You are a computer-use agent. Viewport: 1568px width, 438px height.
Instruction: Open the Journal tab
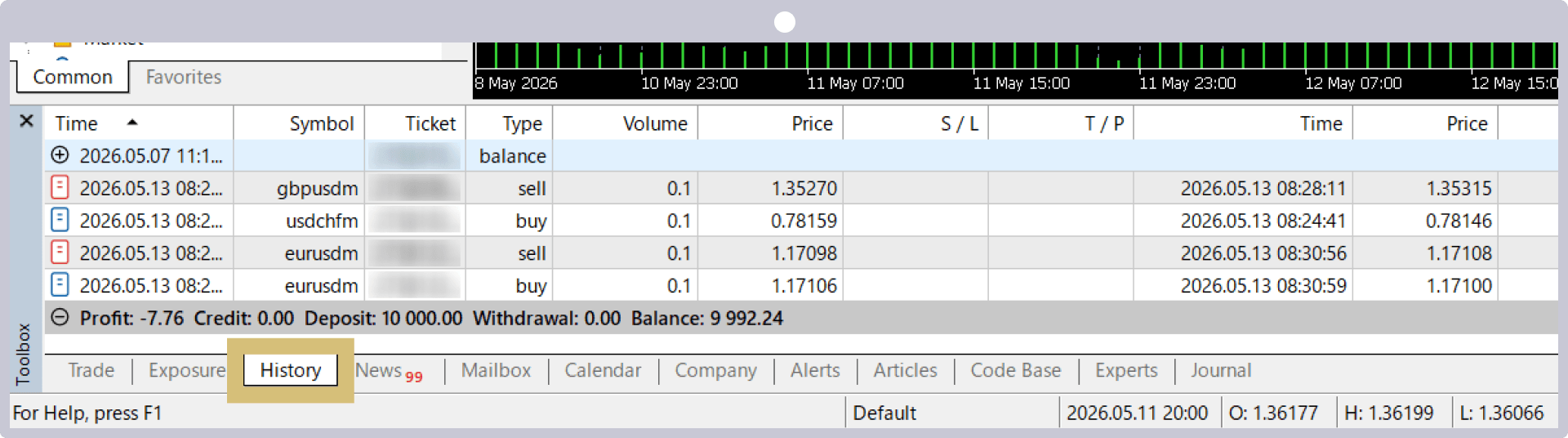[x=1220, y=370]
